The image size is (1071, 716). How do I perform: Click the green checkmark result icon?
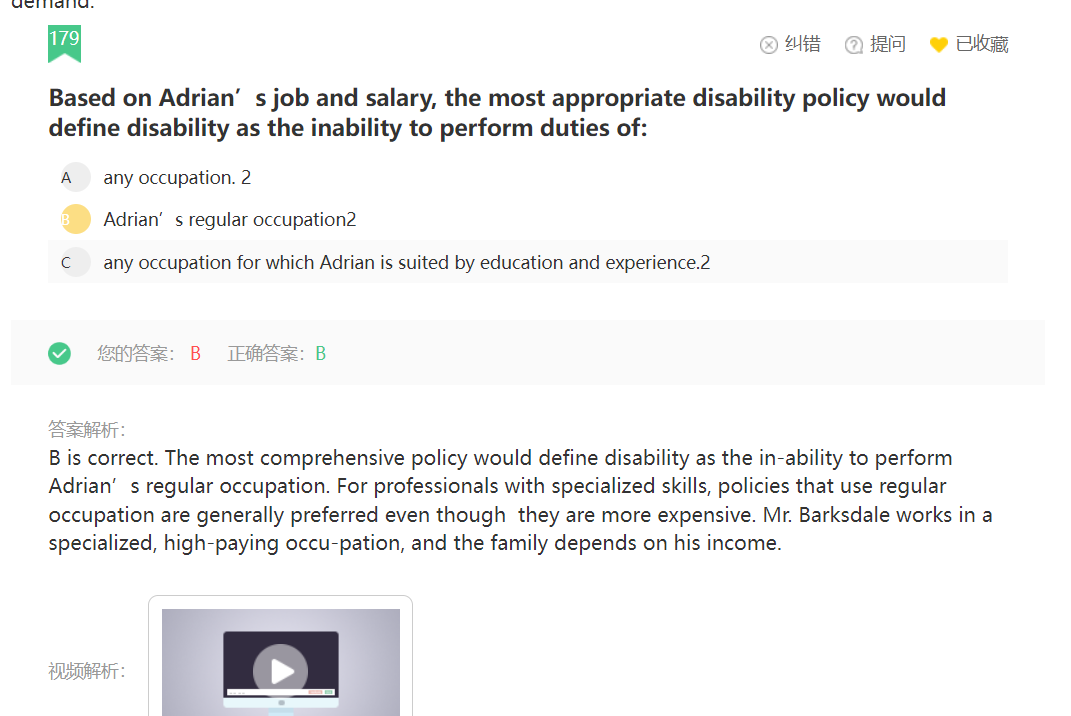[59, 353]
